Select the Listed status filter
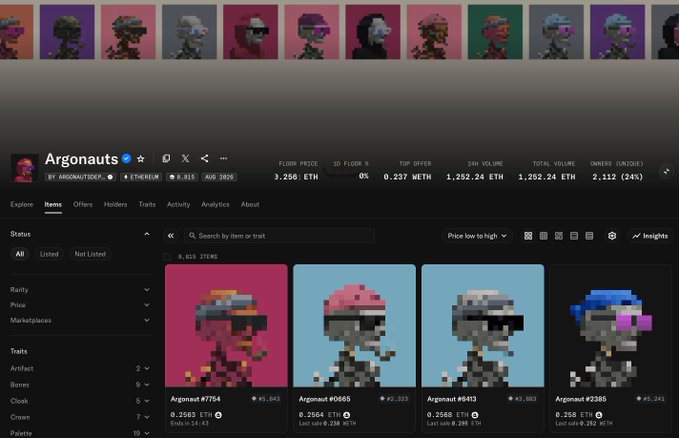 point(49,254)
